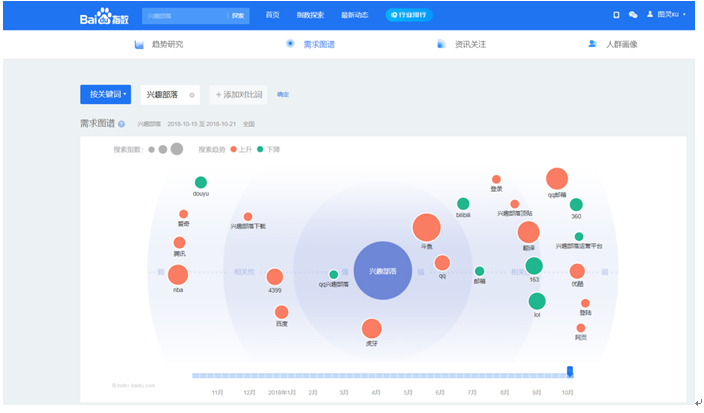Select the qq兴趣部落 green bubble
The width and height of the screenshot is (704, 413).
(x=334, y=274)
